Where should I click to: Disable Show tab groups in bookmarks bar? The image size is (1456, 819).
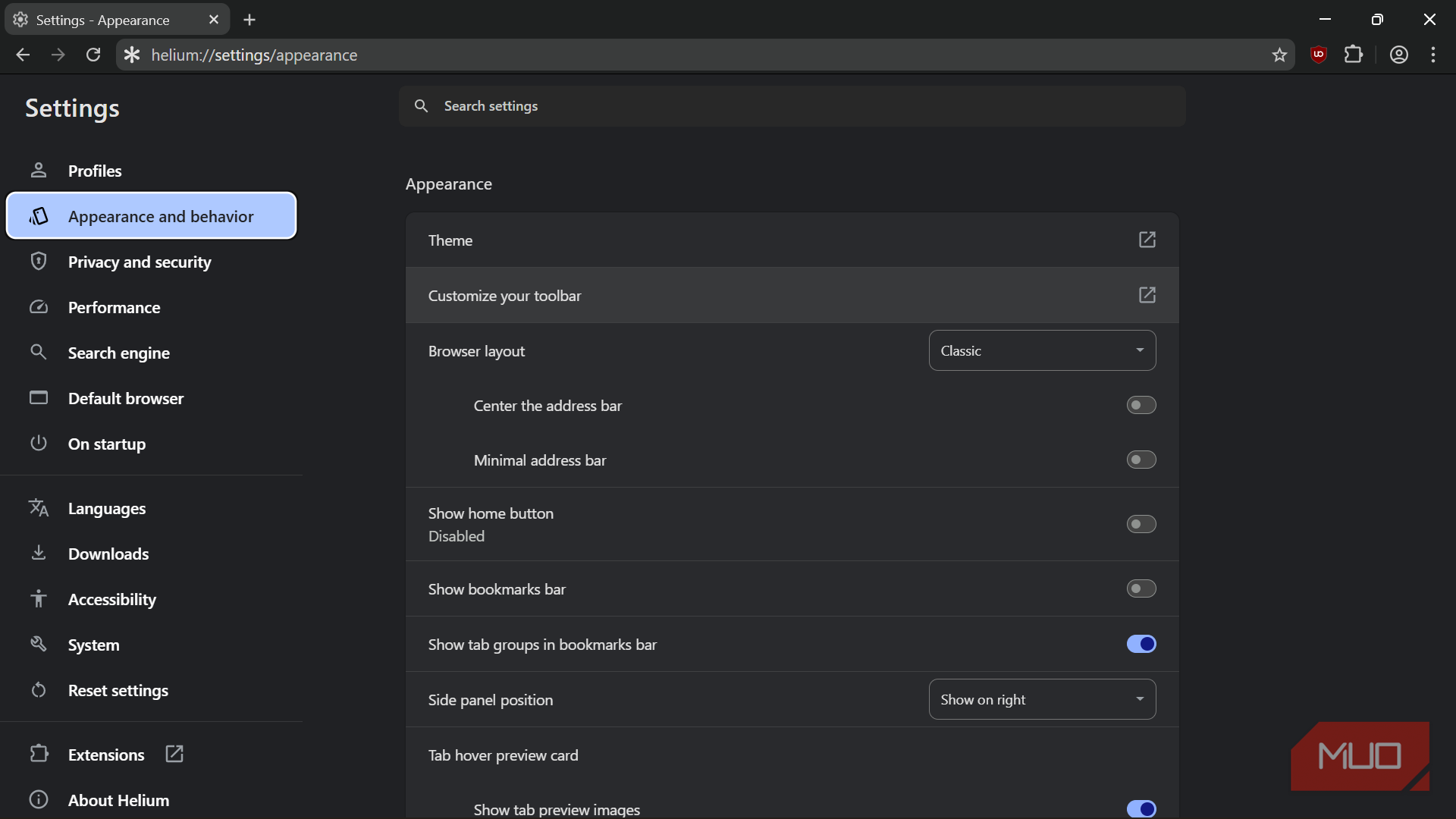tap(1141, 644)
